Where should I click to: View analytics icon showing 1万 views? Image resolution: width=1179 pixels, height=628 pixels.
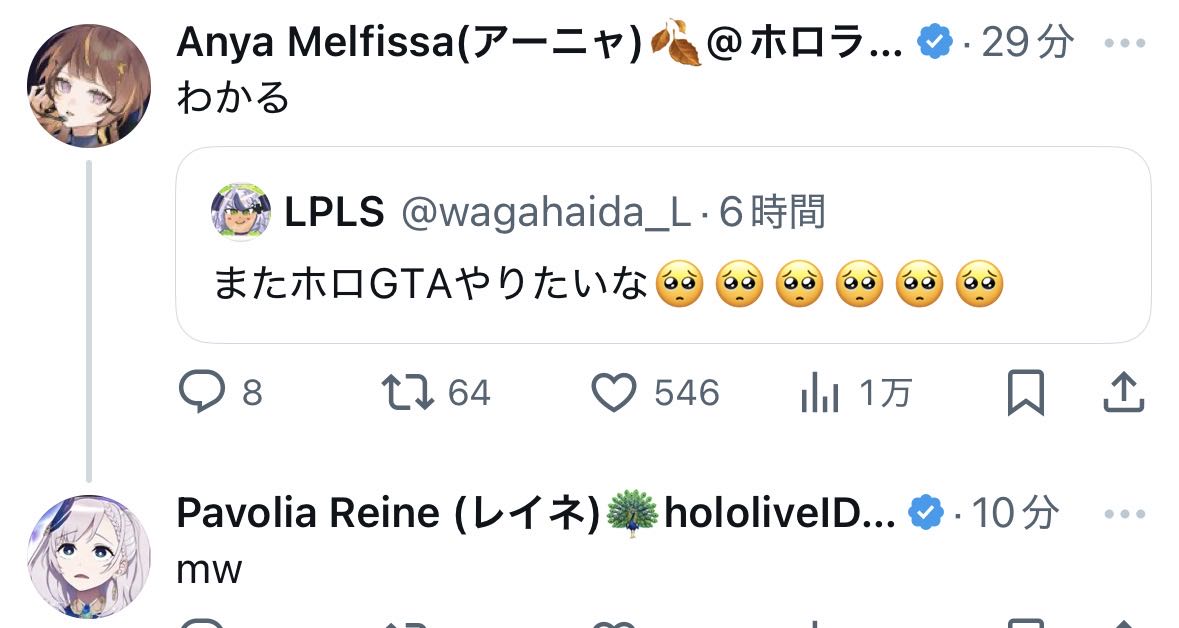[x=820, y=393]
